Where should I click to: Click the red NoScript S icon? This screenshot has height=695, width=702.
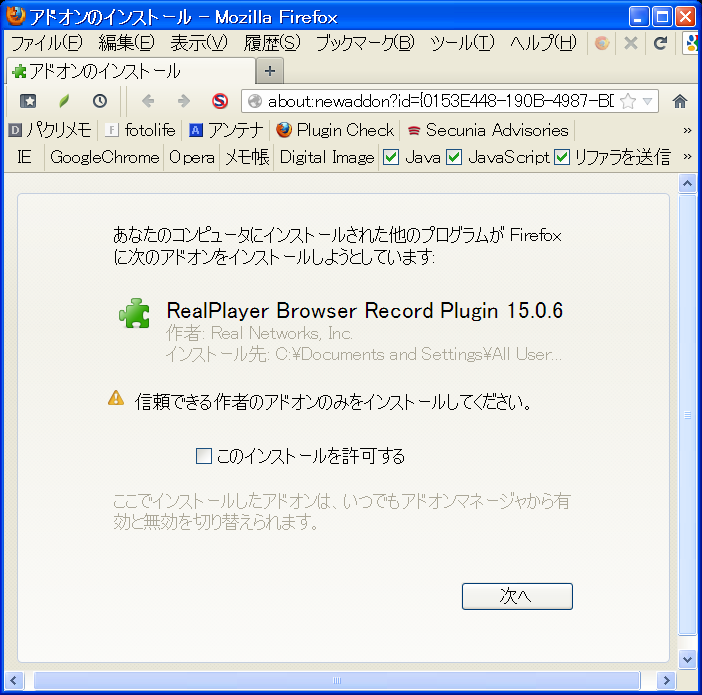pos(220,101)
